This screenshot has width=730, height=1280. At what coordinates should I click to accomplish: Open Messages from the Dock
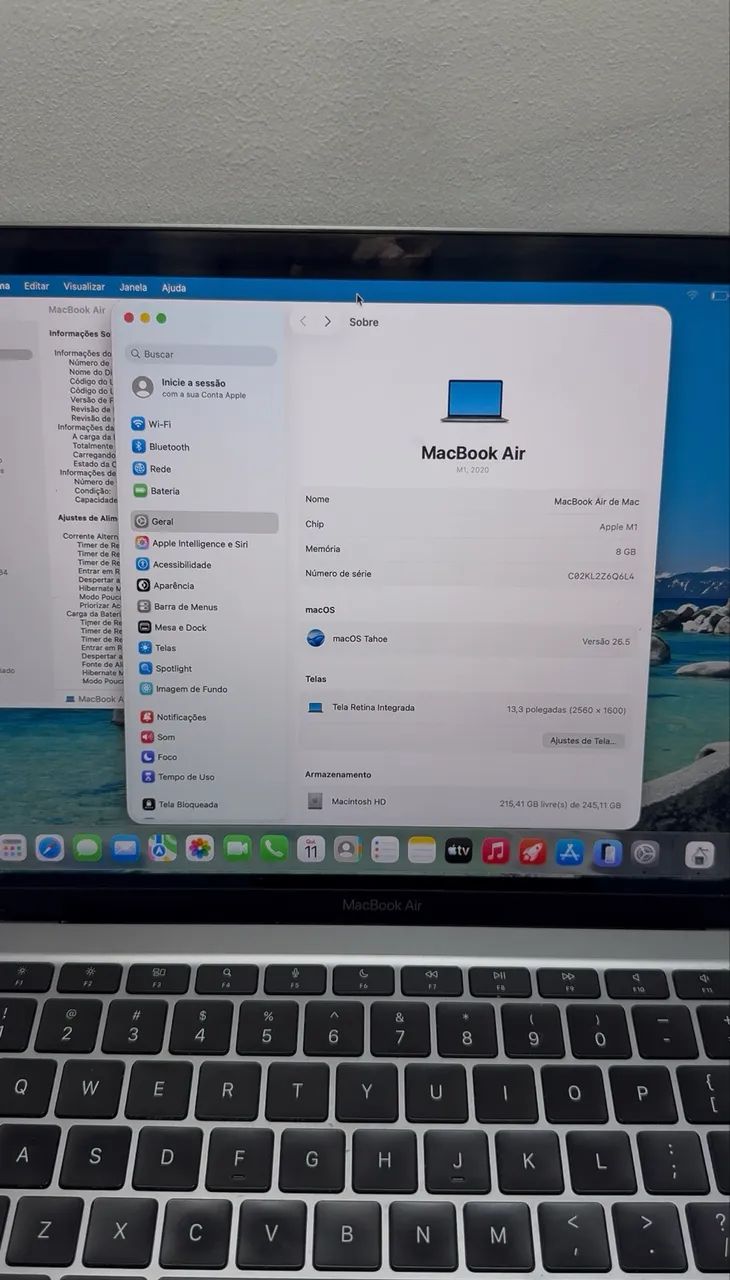click(x=87, y=849)
